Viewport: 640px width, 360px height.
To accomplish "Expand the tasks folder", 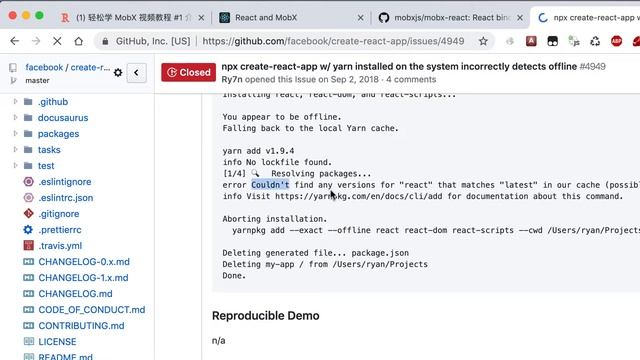I will (x=16, y=149).
